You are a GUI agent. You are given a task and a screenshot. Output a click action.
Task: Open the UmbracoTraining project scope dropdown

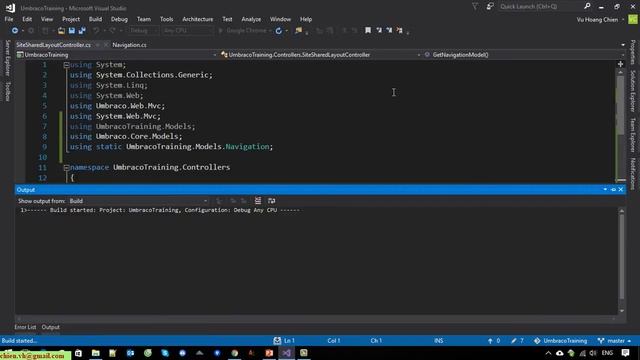(117, 55)
